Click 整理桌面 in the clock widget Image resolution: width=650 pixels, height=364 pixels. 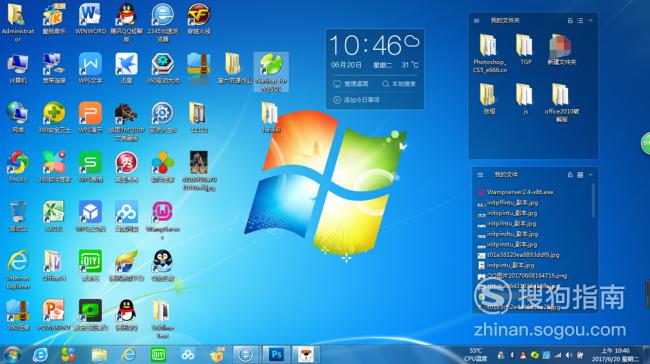coord(351,84)
